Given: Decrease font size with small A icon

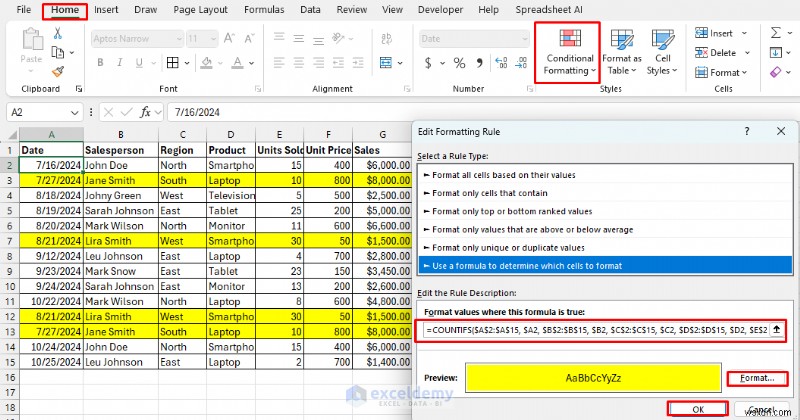Looking at the screenshot, I should pos(249,38).
